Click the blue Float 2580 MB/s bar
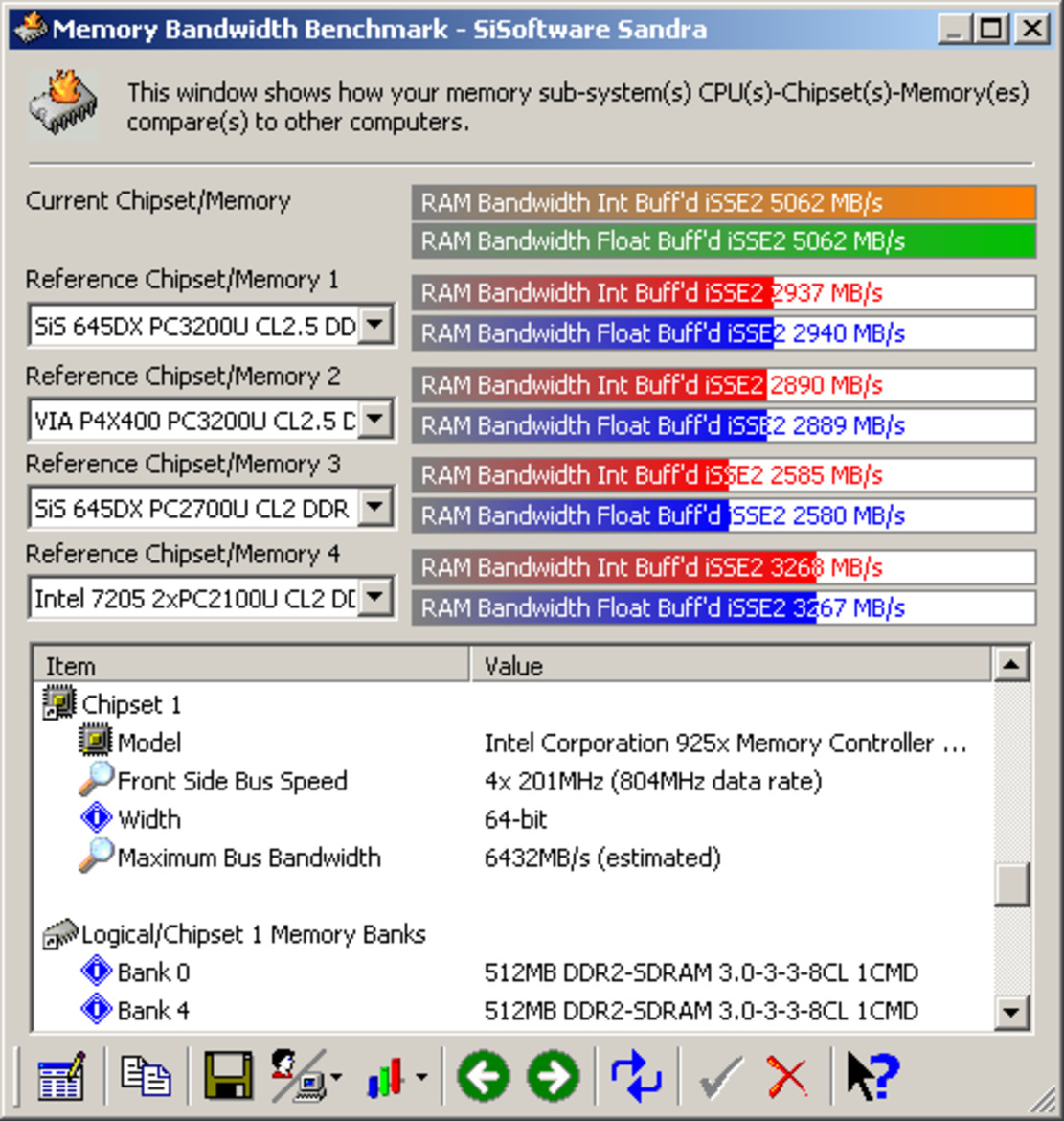The height and width of the screenshot is (1121, 1064). 723,515
